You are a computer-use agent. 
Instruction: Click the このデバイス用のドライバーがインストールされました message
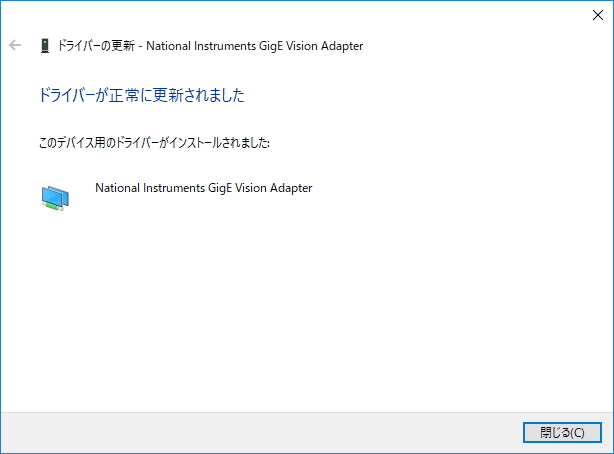point(154,143)
